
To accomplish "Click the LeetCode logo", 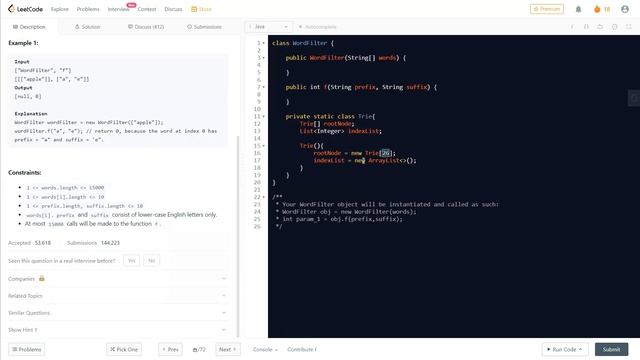I will (x=25, y=9).
